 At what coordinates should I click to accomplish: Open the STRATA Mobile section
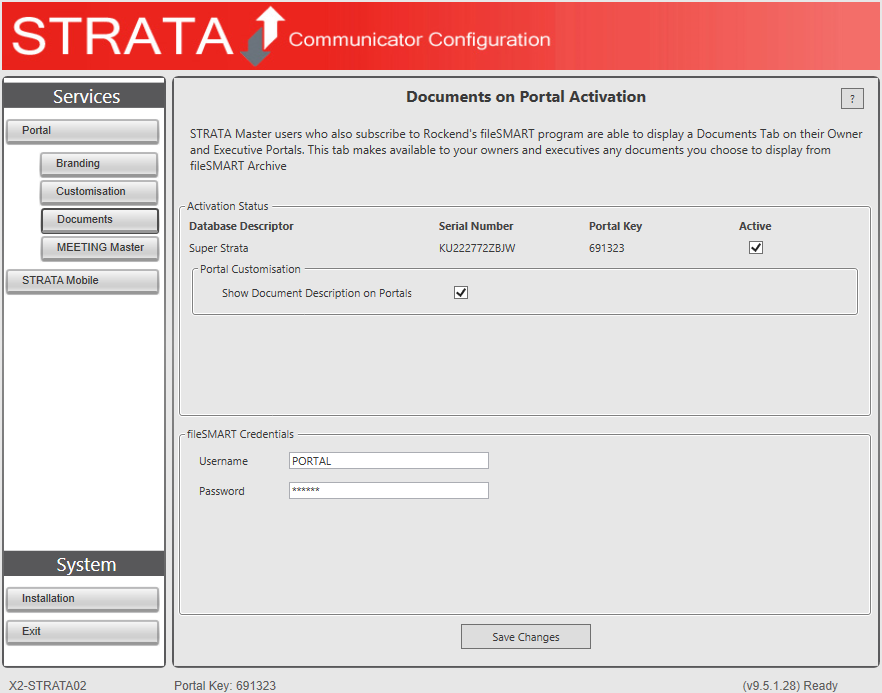83,281
